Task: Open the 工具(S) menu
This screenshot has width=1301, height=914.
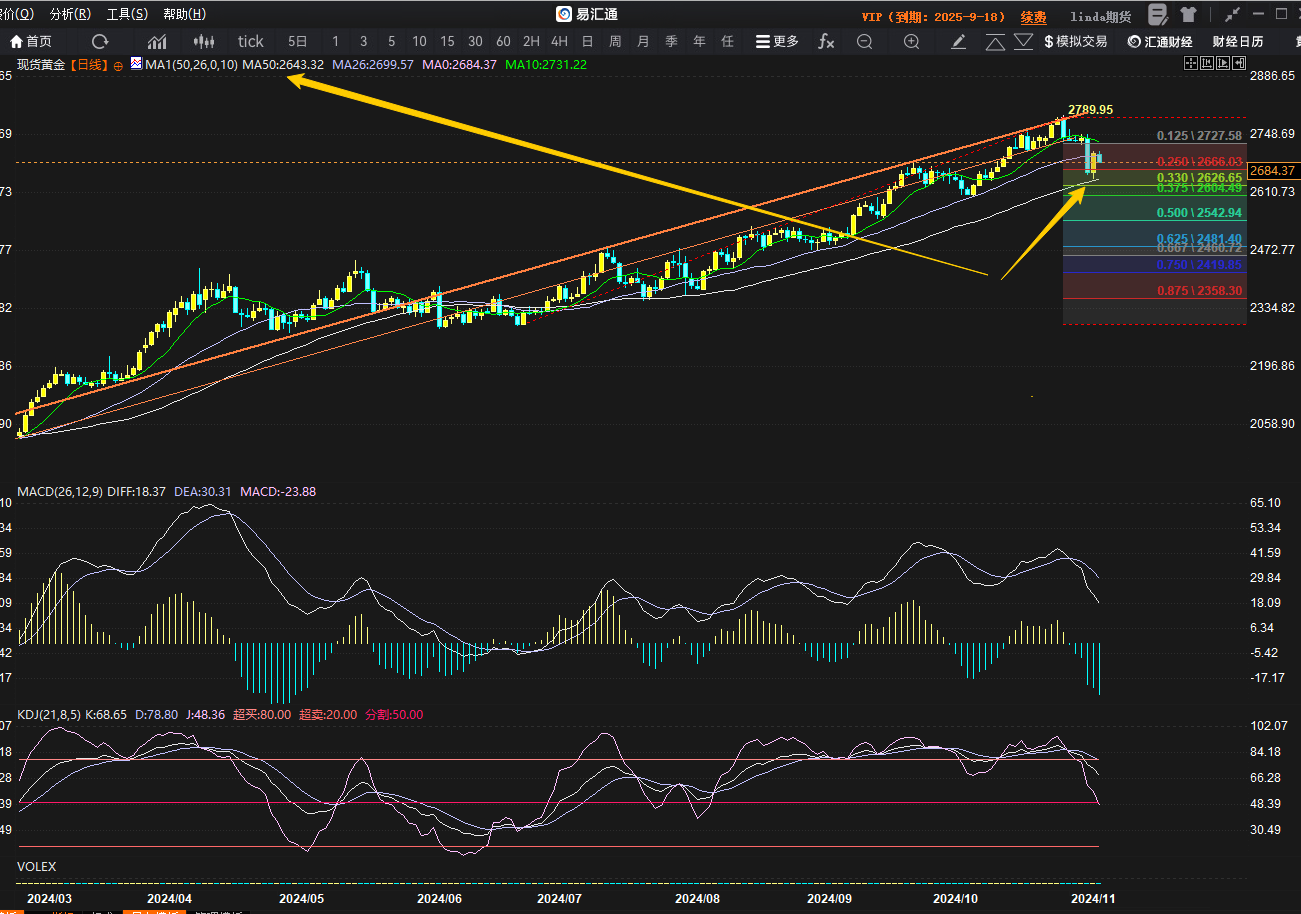Action: 127,14
